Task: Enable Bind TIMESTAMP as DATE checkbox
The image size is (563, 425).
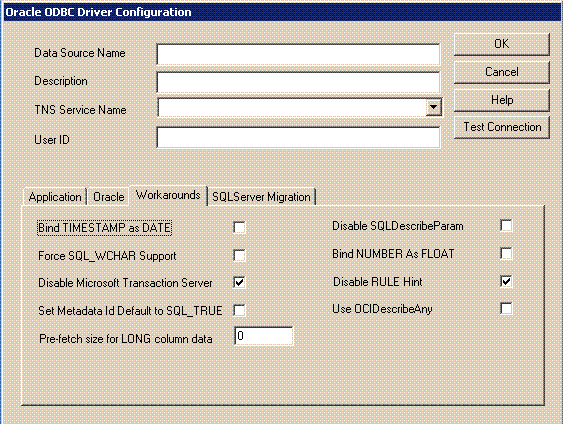Action: [239, 228]
